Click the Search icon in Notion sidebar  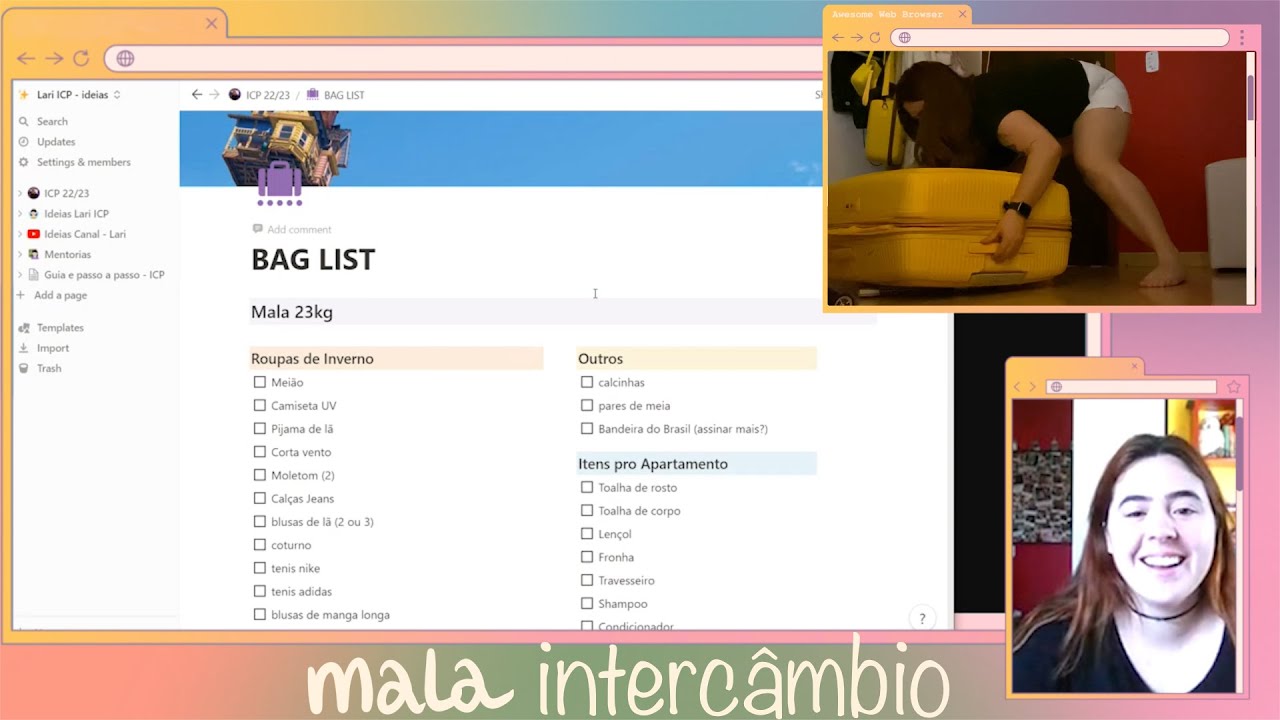(x=24, y=122)
